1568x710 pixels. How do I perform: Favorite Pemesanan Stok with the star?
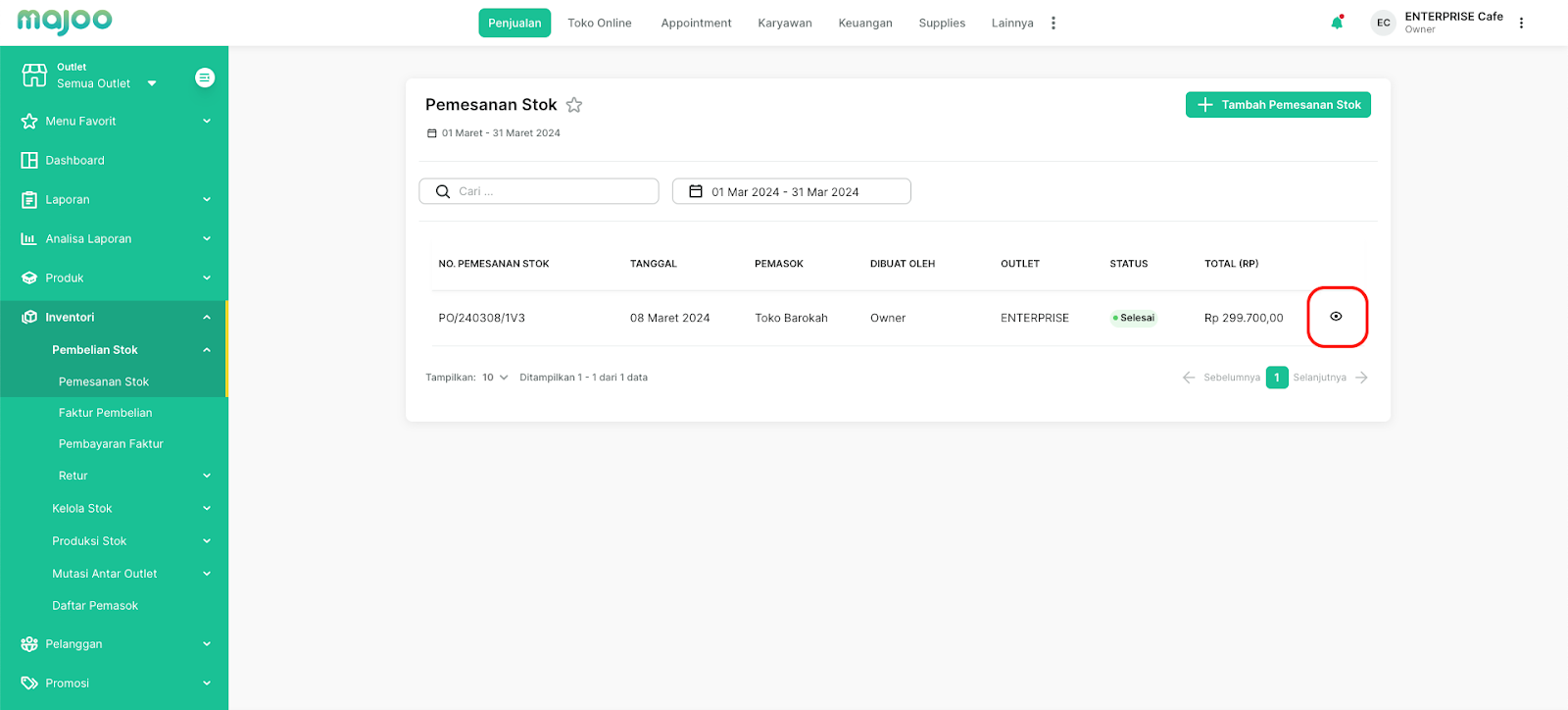[574, 105]
